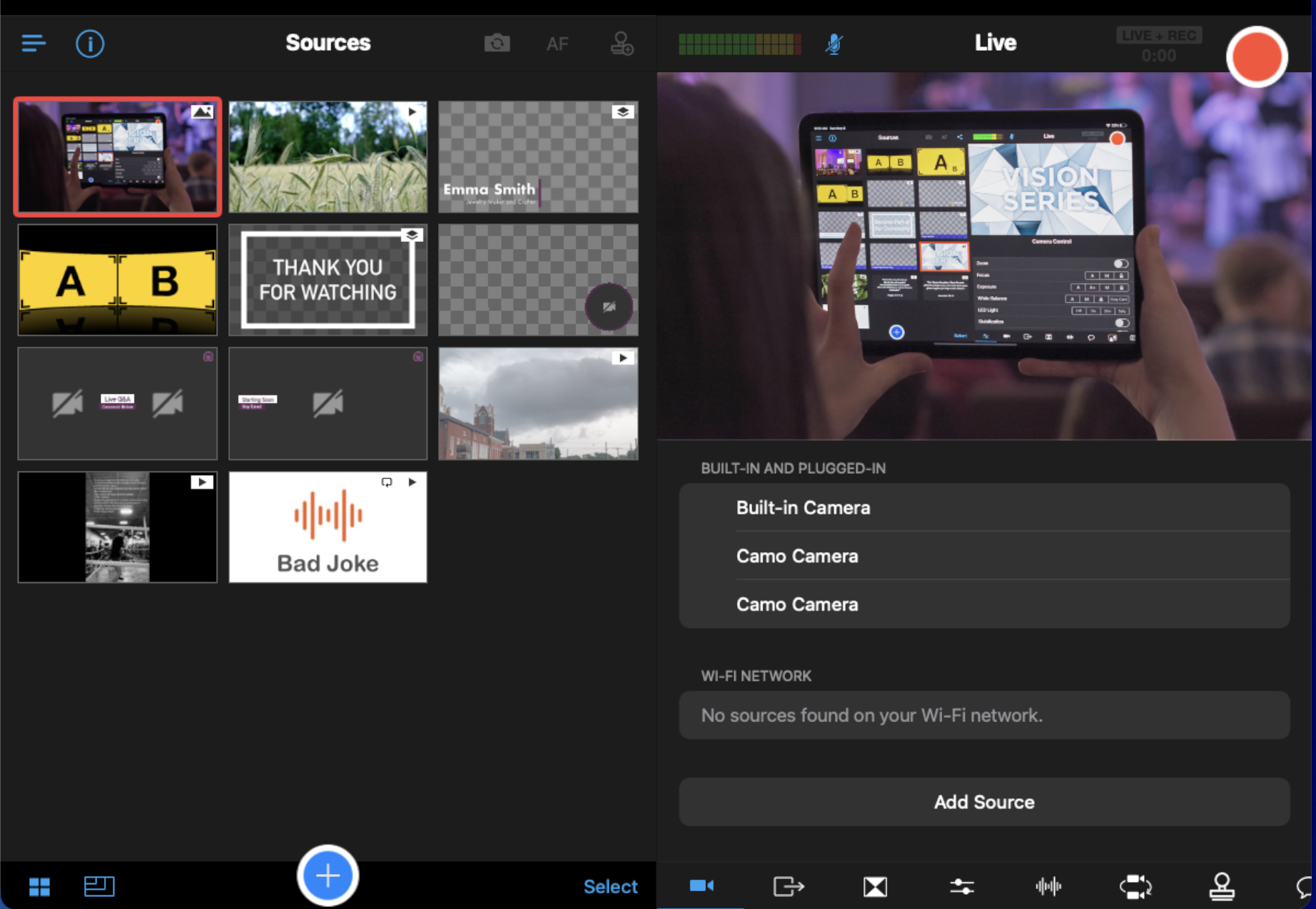Click image icon on tablet-in-hands thumbnail
This screenshot has height=909, width=1316.
(202, 112)
